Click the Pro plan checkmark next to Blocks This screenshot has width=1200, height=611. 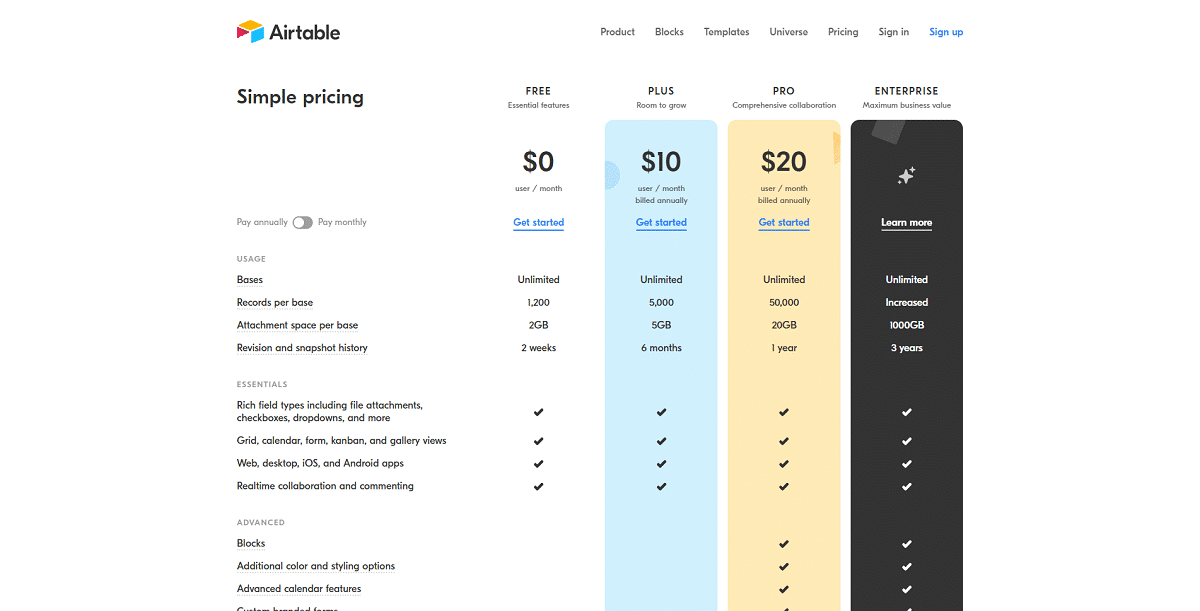pyautogui.click(x=784, y=544)
